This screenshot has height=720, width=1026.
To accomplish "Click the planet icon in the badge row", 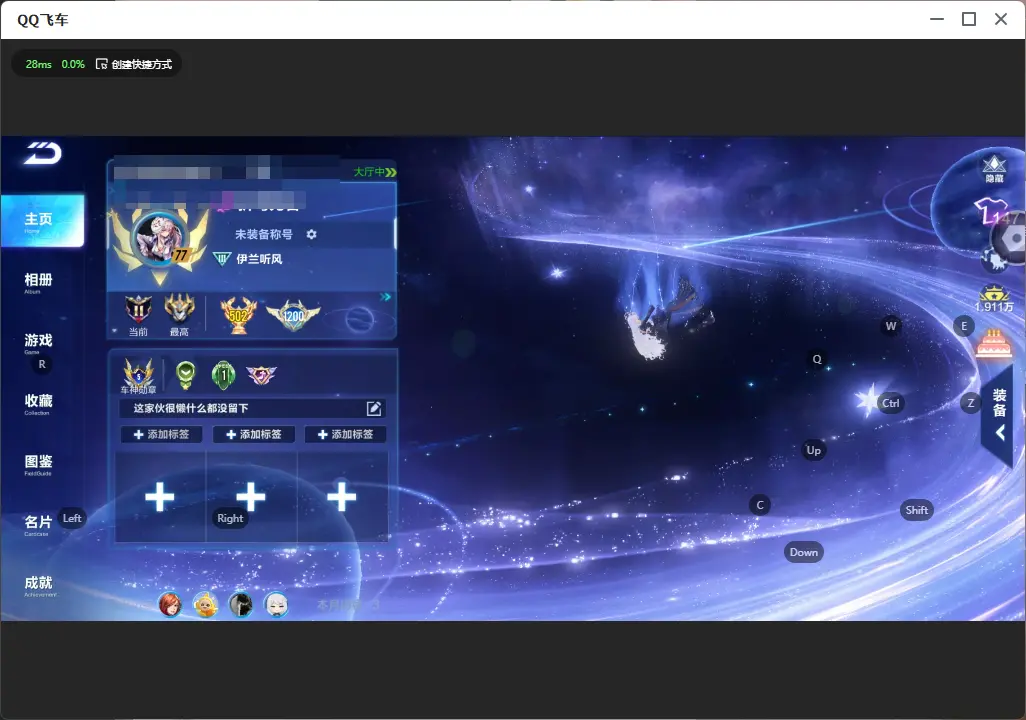I will tap(359, 320).
